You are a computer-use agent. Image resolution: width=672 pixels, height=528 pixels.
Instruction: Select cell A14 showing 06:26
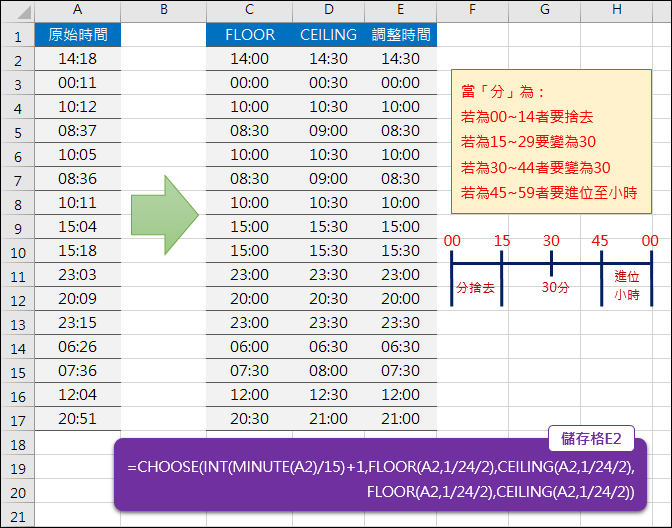[x=78, y=347]
